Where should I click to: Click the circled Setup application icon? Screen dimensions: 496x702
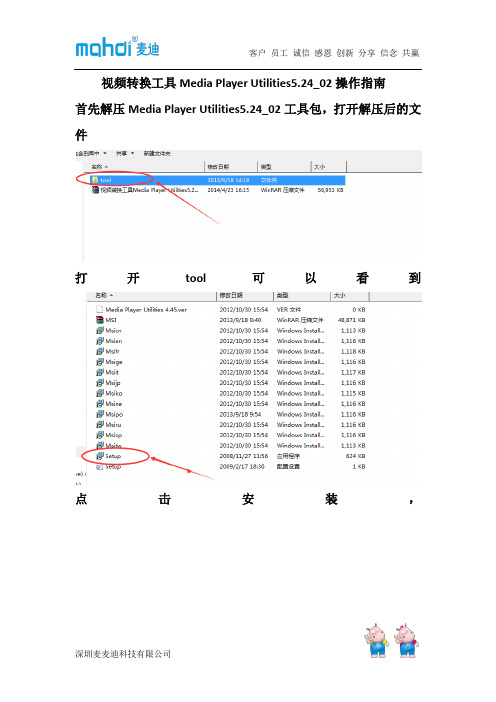100,456
